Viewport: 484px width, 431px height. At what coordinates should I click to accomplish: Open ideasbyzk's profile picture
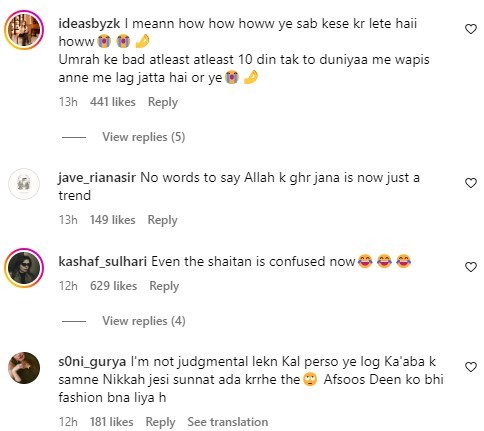24,30
